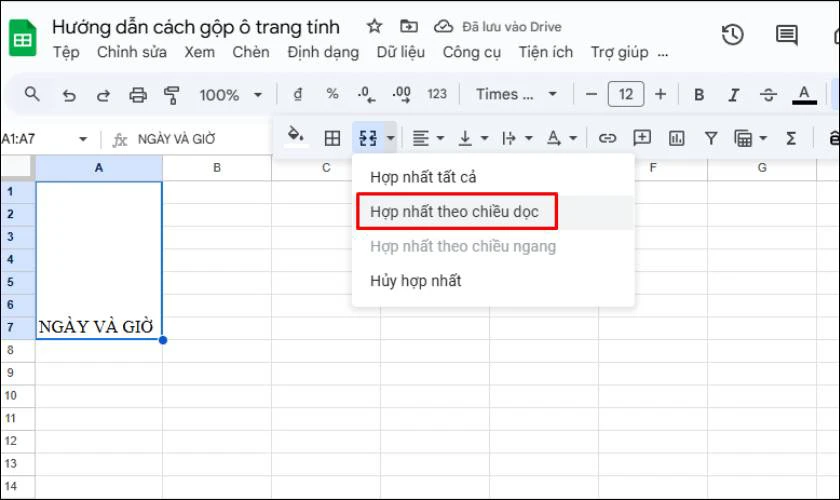Click the font size field showing 12

[626, 94]
